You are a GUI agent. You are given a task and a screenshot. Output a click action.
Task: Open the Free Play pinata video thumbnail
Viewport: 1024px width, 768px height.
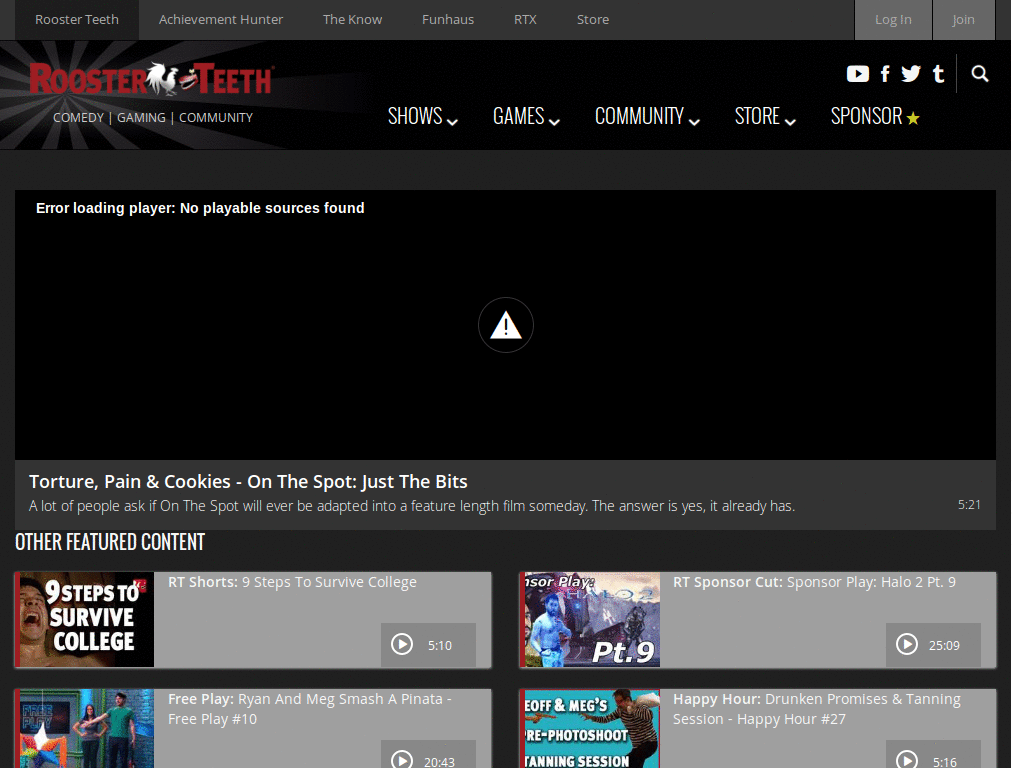click(84, 728)
